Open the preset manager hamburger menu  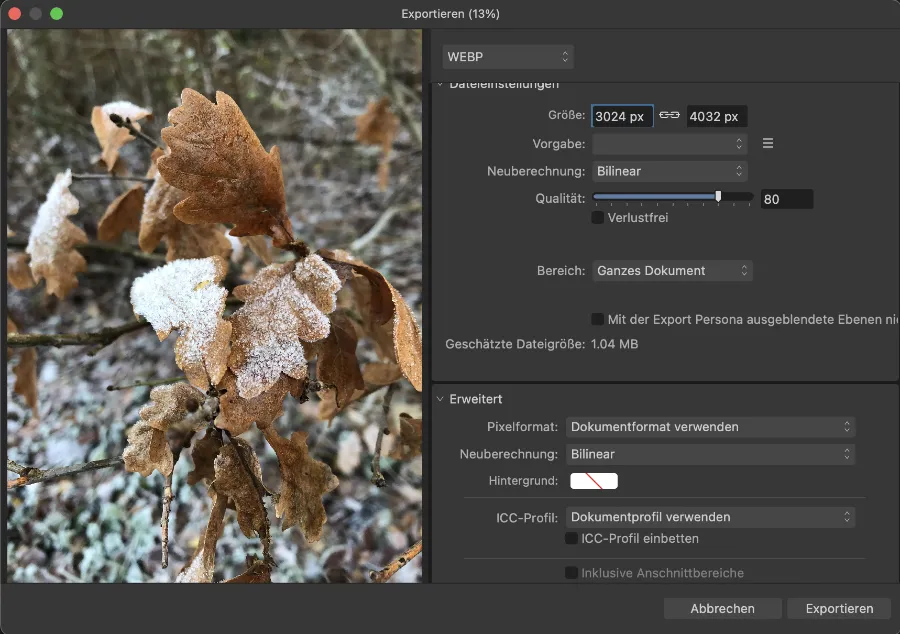(768, 143)
